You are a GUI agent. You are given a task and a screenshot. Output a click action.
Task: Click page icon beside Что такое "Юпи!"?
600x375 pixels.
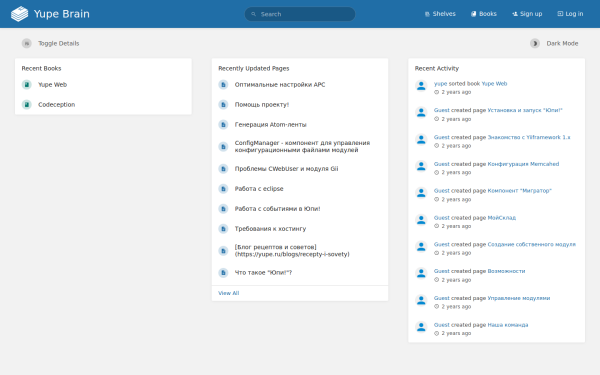click(x=223, y=272)
